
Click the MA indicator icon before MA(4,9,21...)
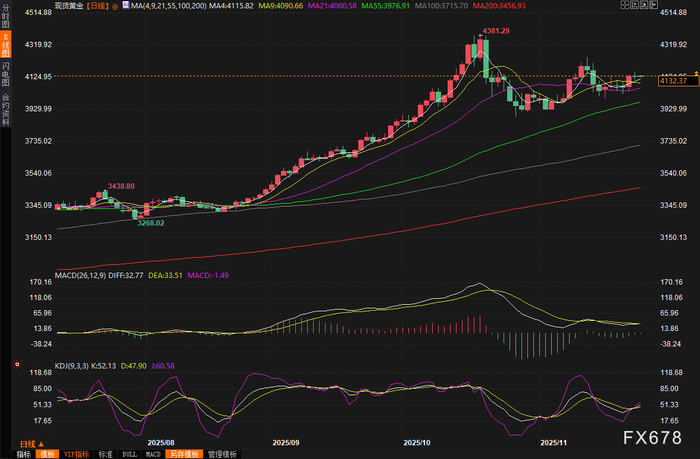[126, 5]
